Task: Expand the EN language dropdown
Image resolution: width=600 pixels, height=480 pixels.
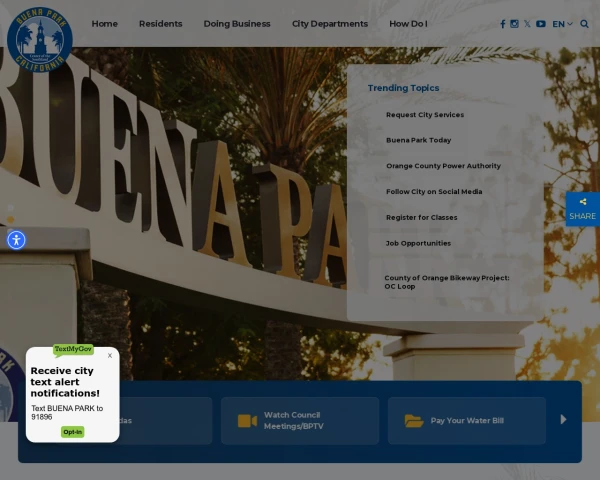Action: tap(562, 24)
